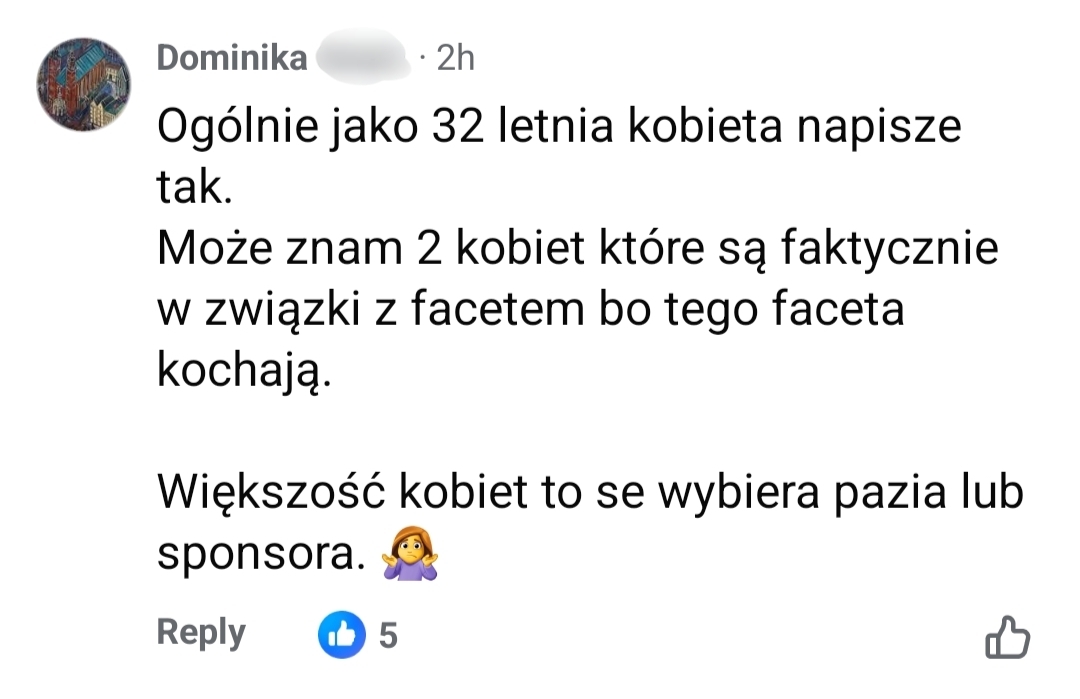The width and height of the screenshot is (1080, 699).
Task: Select the line starting with Większość kobiet
Action: [590, 492]
